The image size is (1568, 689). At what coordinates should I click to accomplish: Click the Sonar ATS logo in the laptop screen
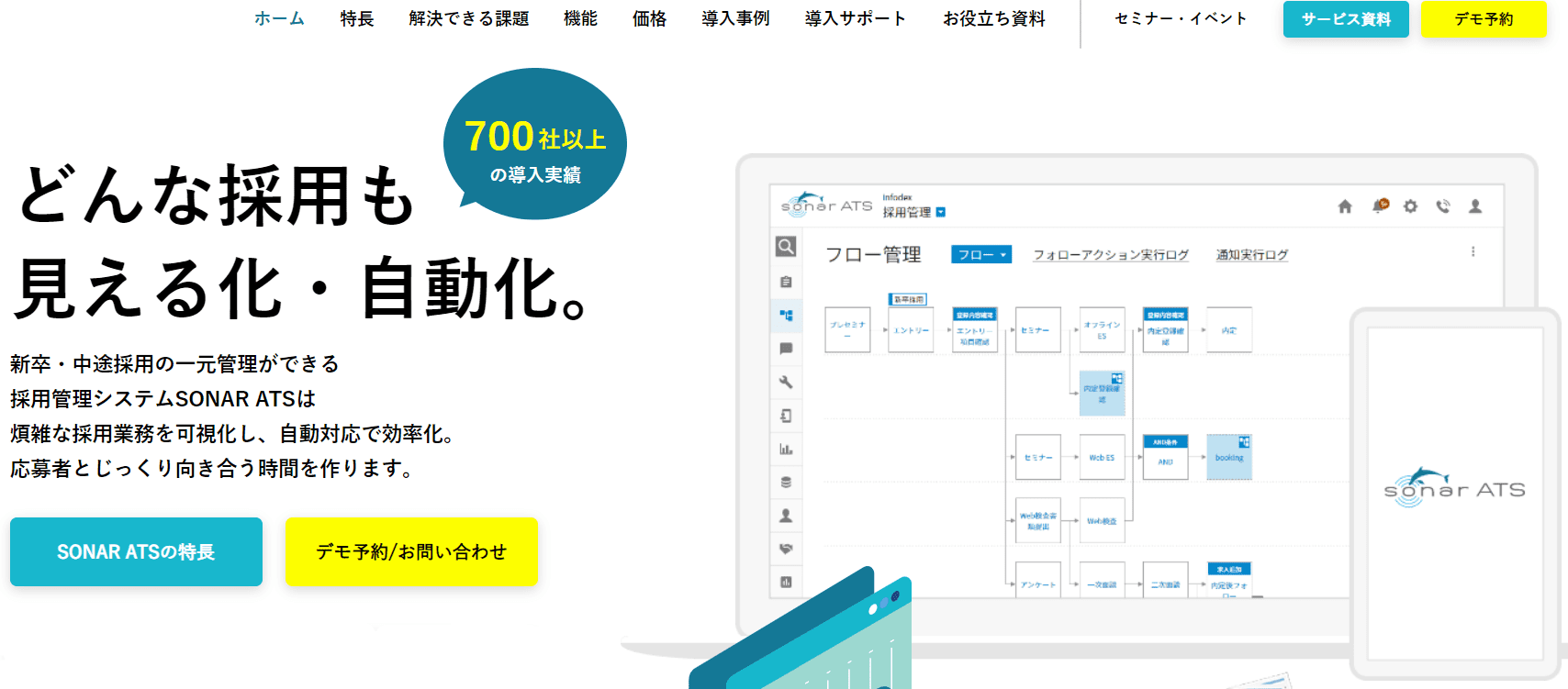point(826,203)
